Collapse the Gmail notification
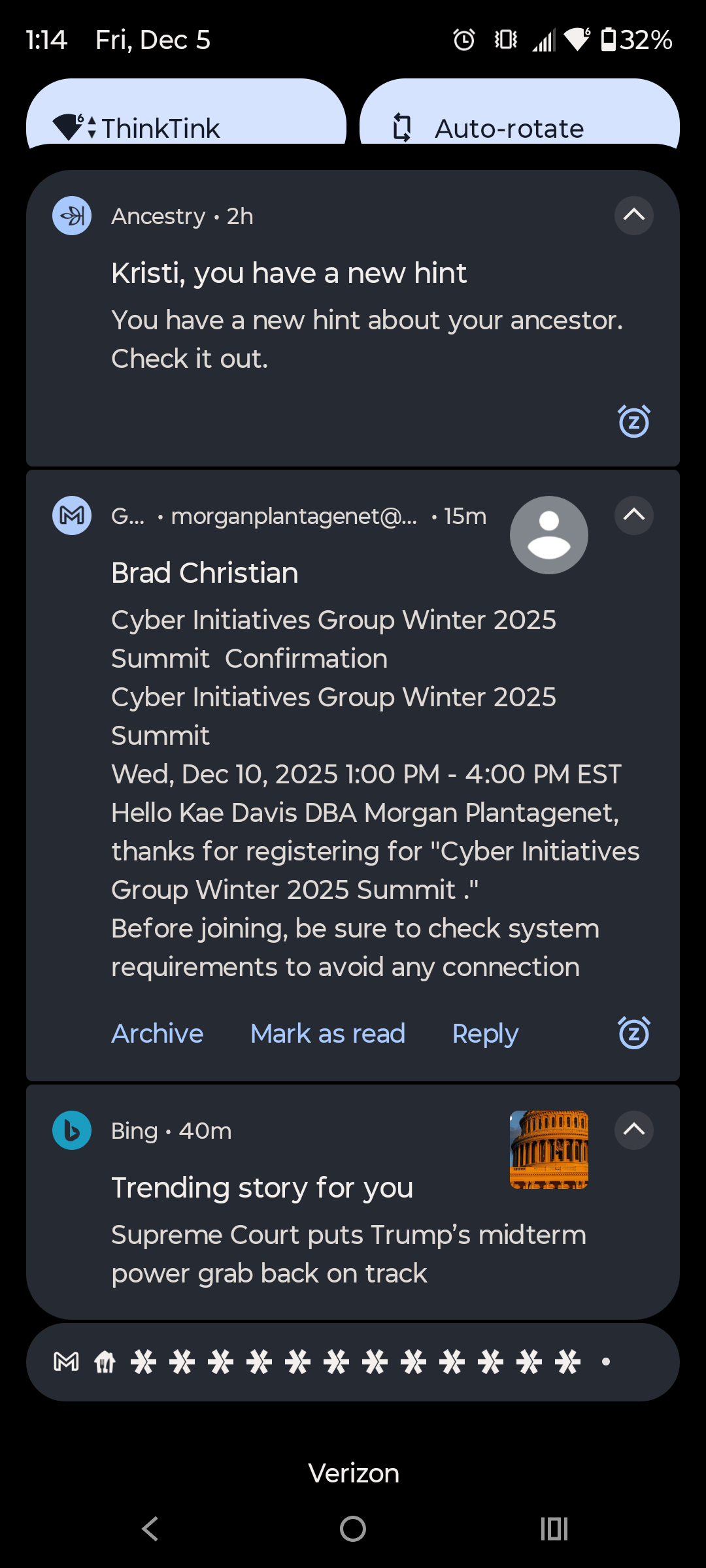Image resolution: width=706 pixels, height=1568 pixels. click(632, 515)
